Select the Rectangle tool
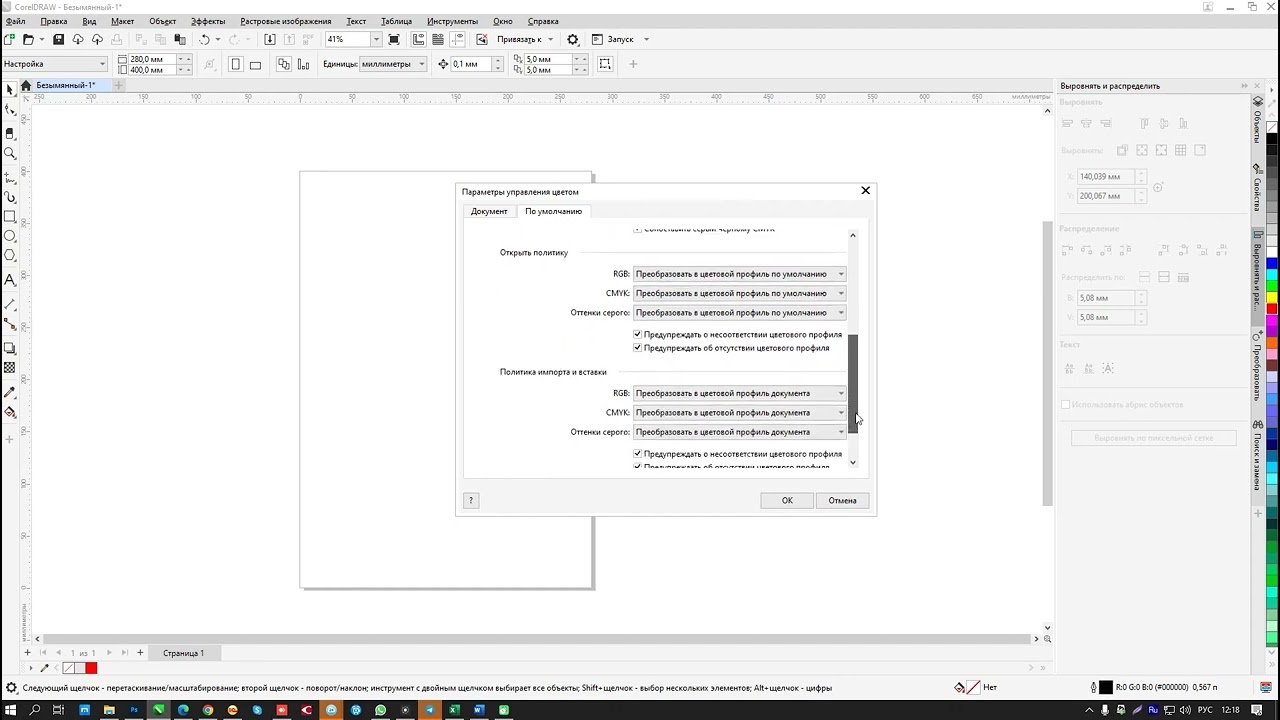The width and height of the screenshot is (1280, 720). (x=10, y=216)
